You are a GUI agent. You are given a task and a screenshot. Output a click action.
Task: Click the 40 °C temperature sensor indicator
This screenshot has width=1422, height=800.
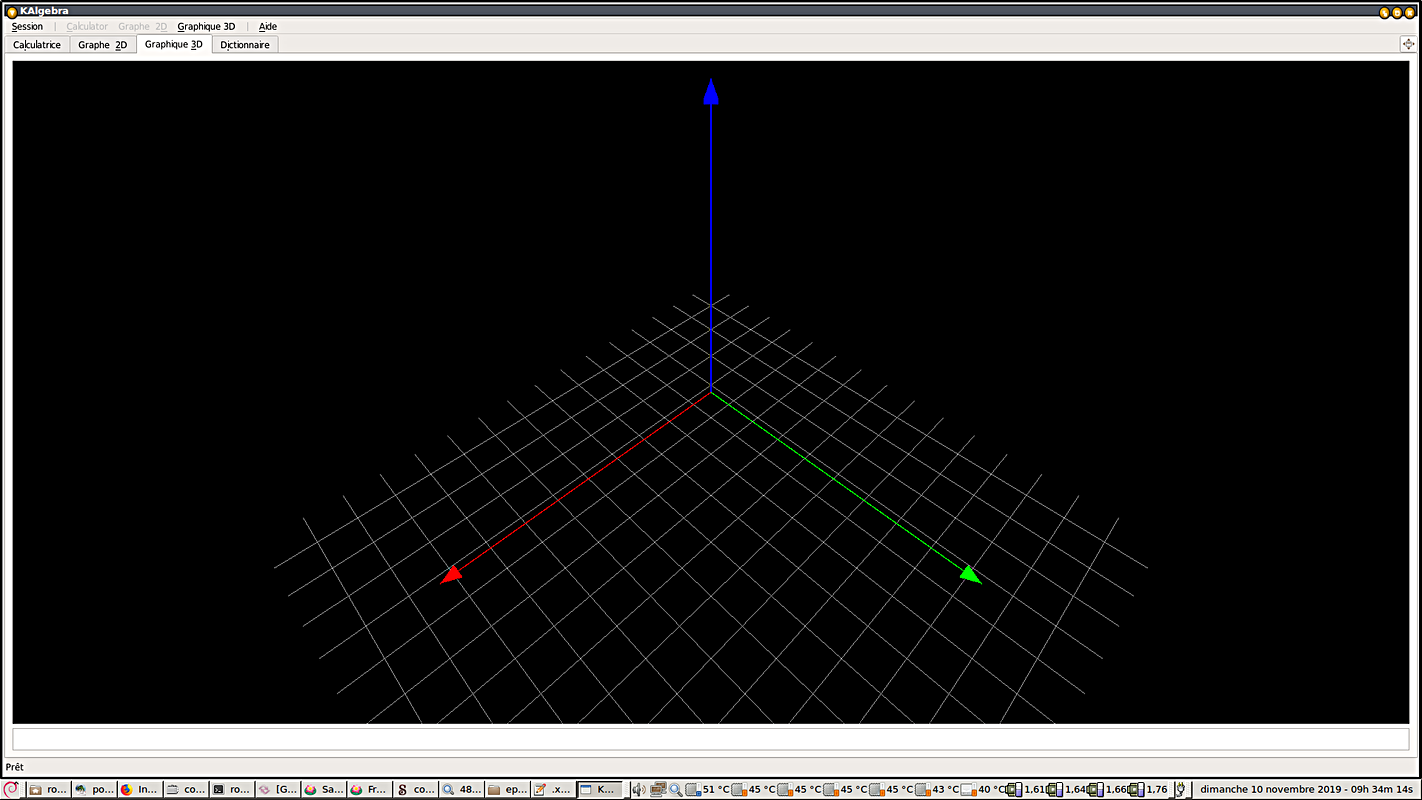pyautogui.click(x=984, y=789)
